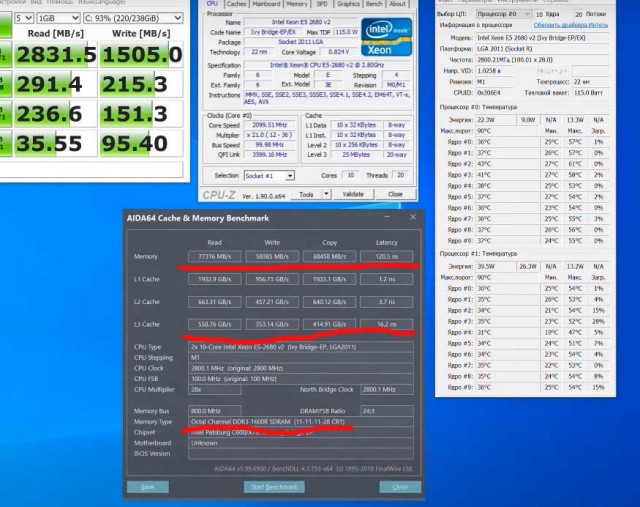Switch to the CPU tab in CPU-Z
640x507 pixels.
tap(212, 4)
